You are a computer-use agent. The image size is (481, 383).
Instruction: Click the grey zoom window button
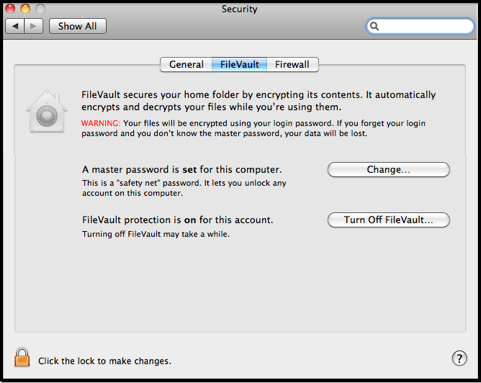[x=40, y=9]
